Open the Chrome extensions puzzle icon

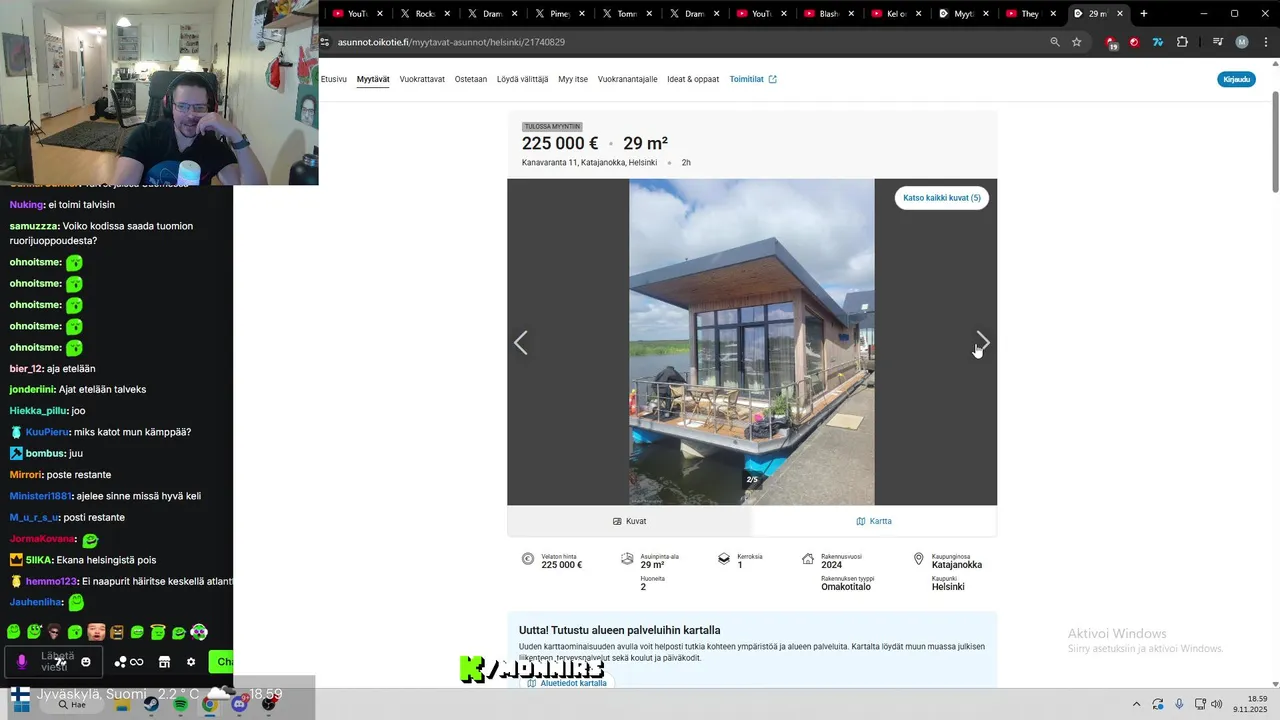[x=1183, y=42]
